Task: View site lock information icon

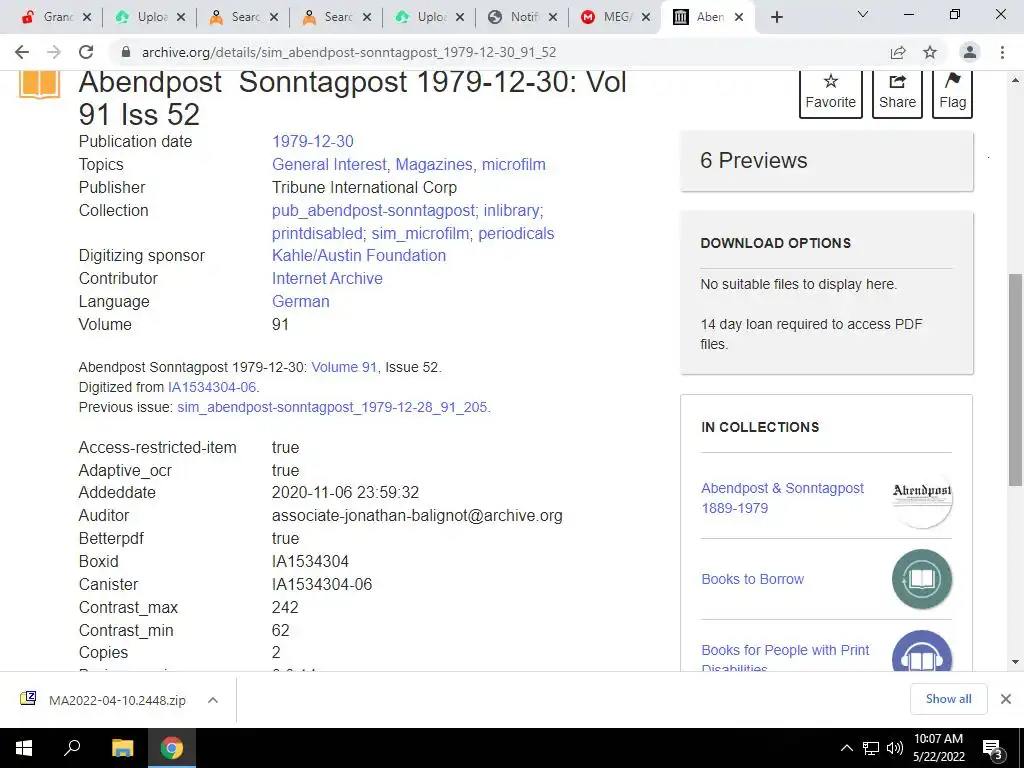Action: pyautogui.click(x=126, y=52)
